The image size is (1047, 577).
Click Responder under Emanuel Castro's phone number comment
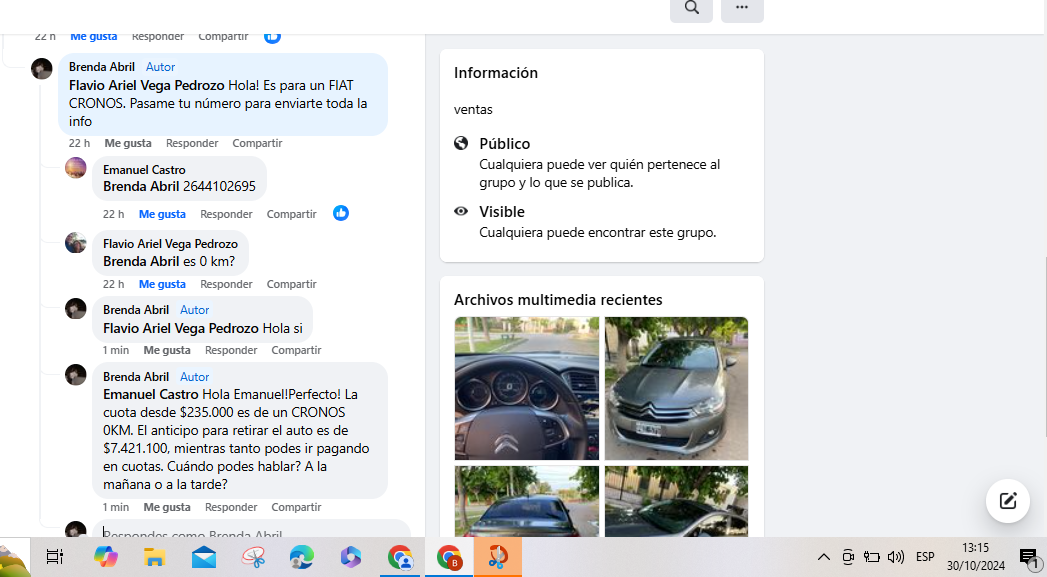226,214
